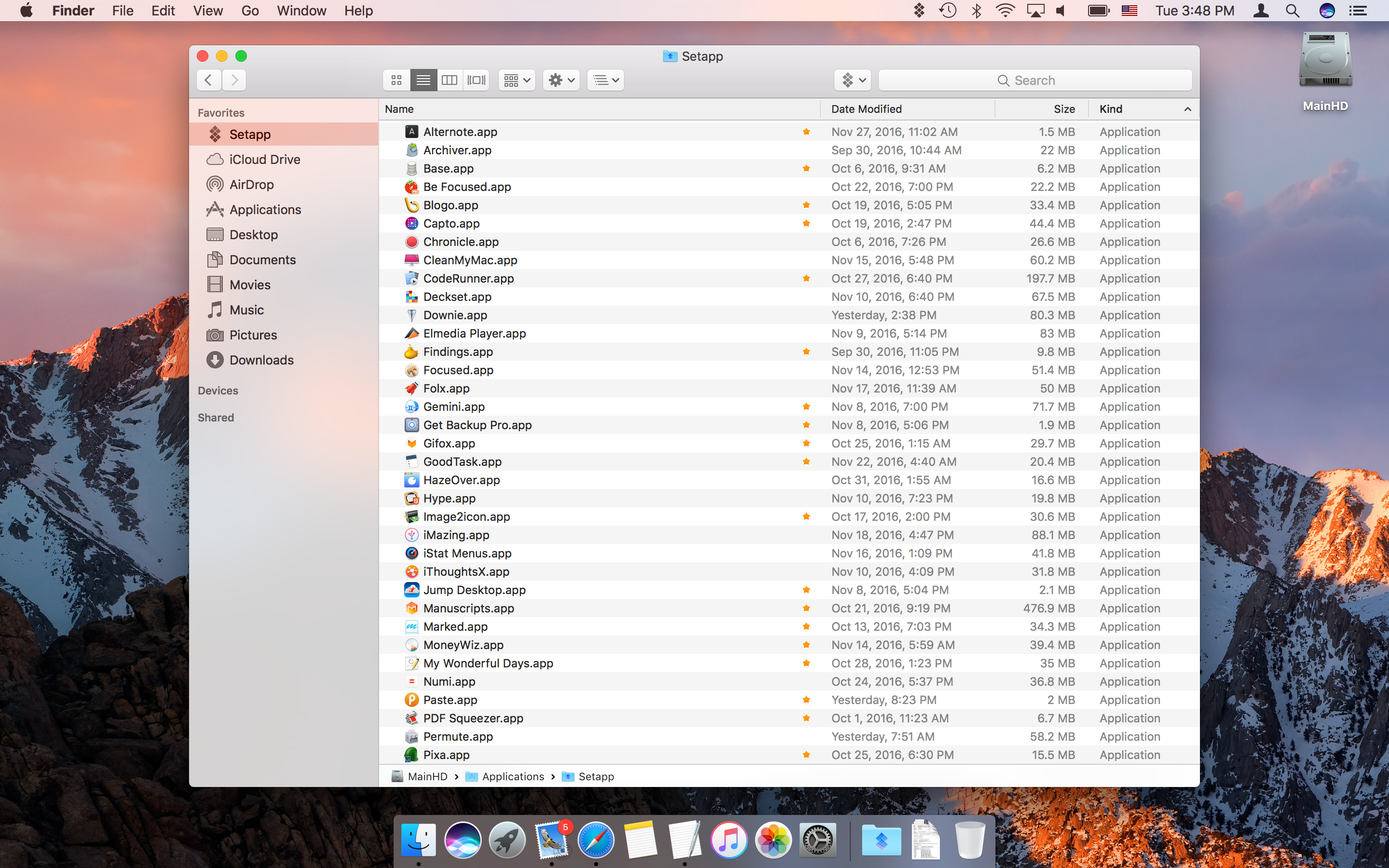Switch to column view mode
The height and width of the screenshot is (868, 1389).
pyautogui.click(x=449, y=81)
